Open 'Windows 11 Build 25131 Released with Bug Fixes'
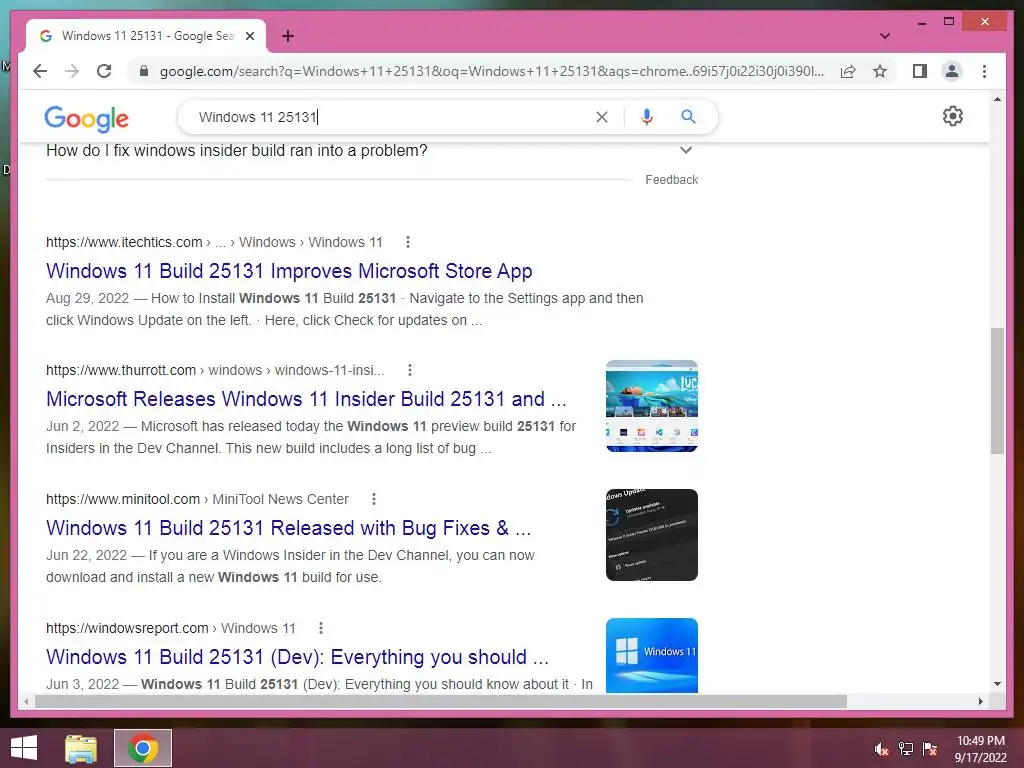Viewport: 1024px width, 768px height. pos(288,528)
